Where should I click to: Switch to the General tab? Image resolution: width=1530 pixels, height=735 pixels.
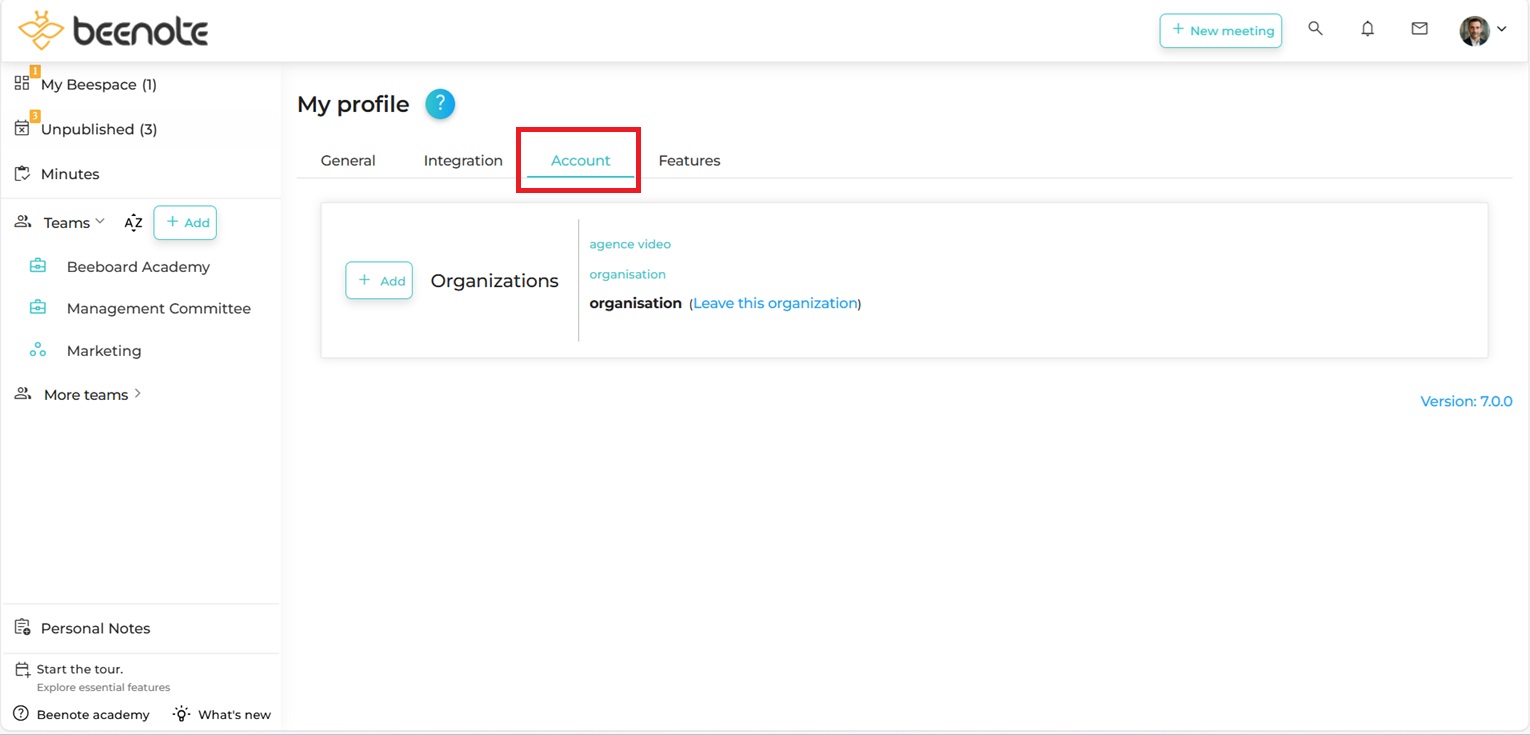[348, 161]
